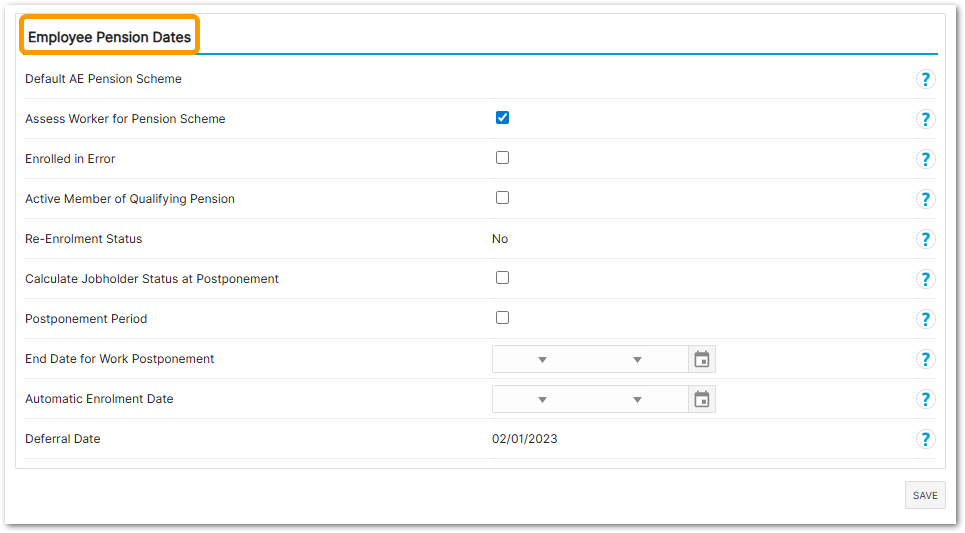Open calendar for End Date for Work Postponement

point(702,359)
